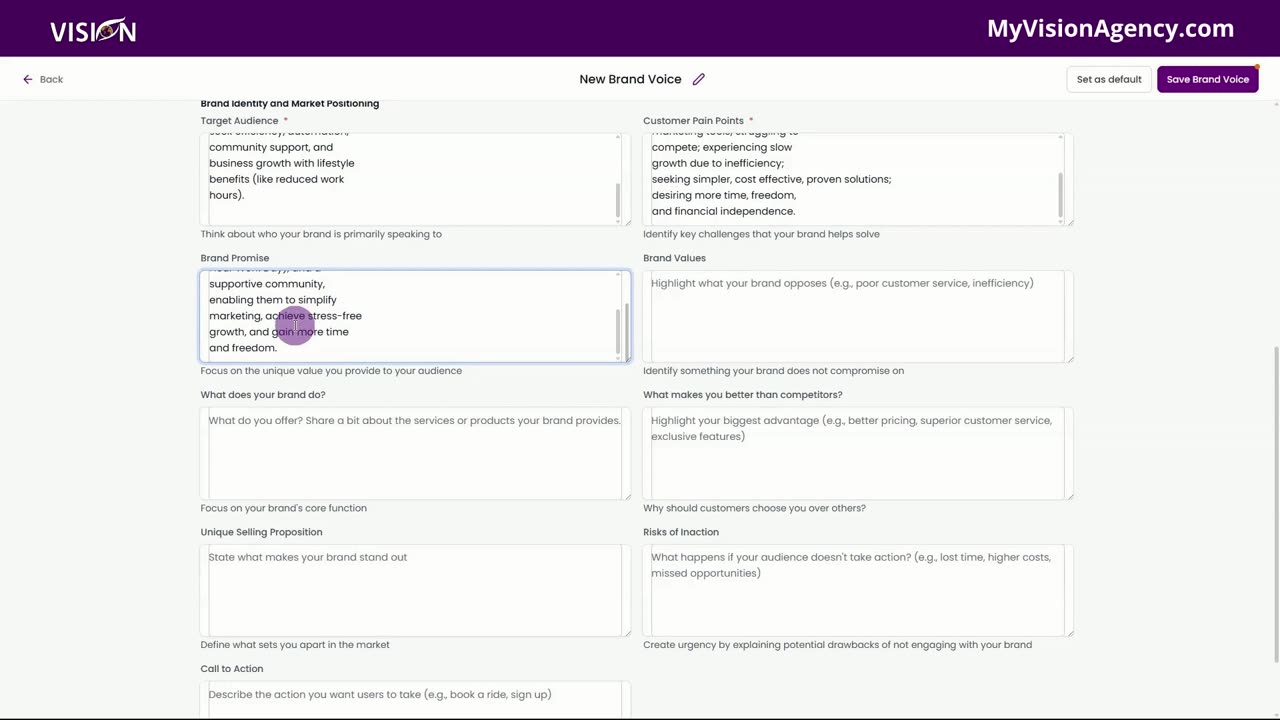Viewport: 1280px width, 720px height.
Task: Place cursor in the Brand Promise text box
Action: pyautogui.click(x=410, y=315)
